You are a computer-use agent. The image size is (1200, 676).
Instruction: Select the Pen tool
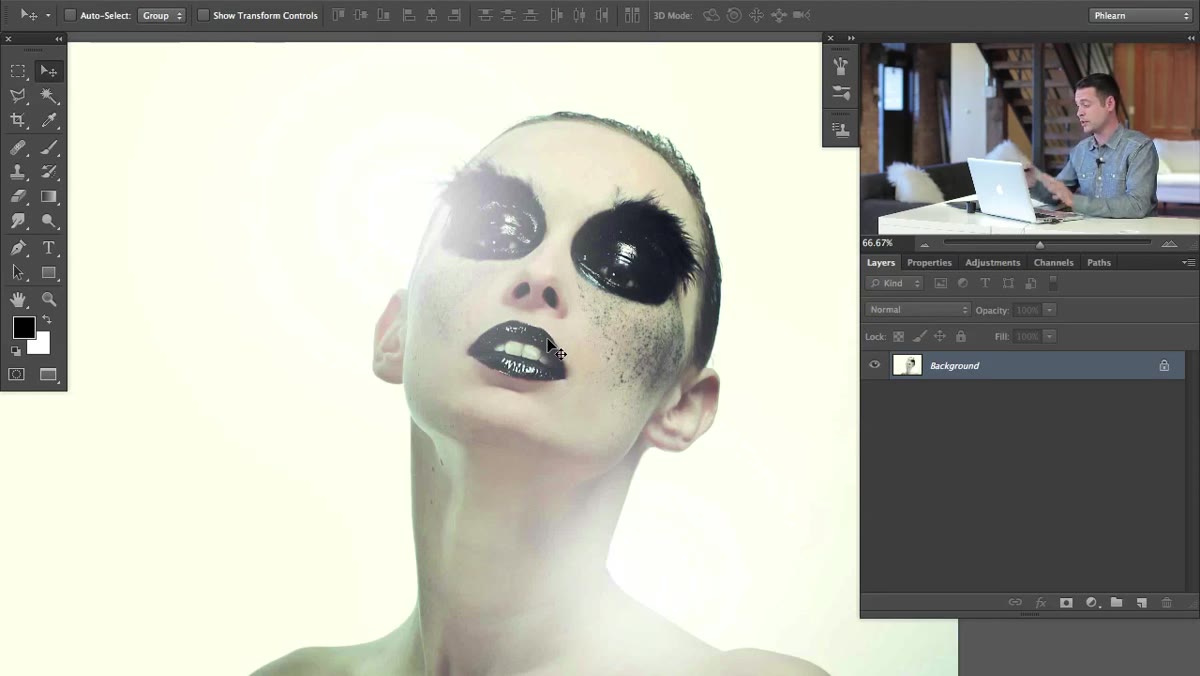click(x=18, y=248)
